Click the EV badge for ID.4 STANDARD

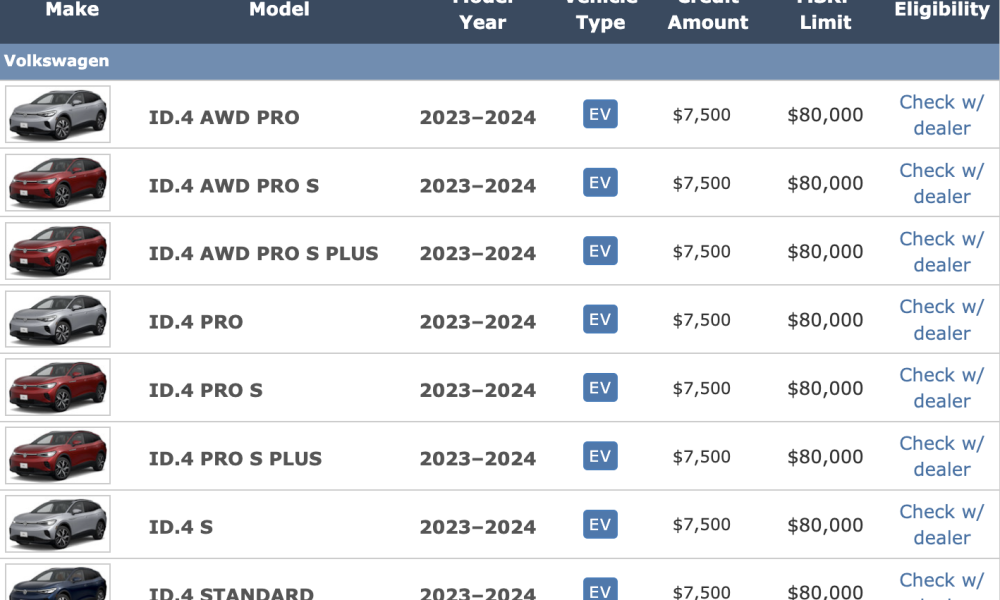(600, 589)
